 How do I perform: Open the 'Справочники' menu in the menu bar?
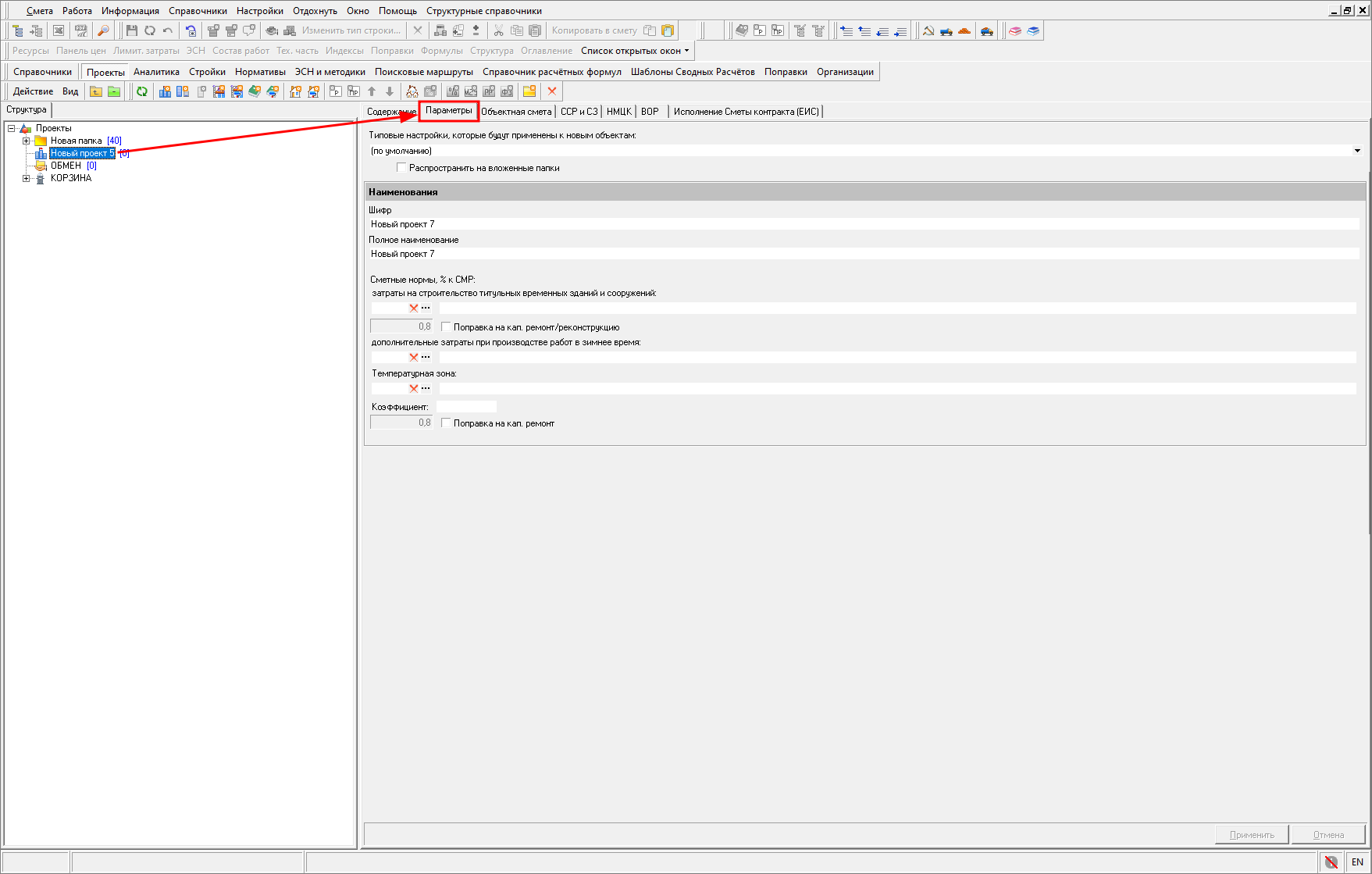[x=198, y=11]
